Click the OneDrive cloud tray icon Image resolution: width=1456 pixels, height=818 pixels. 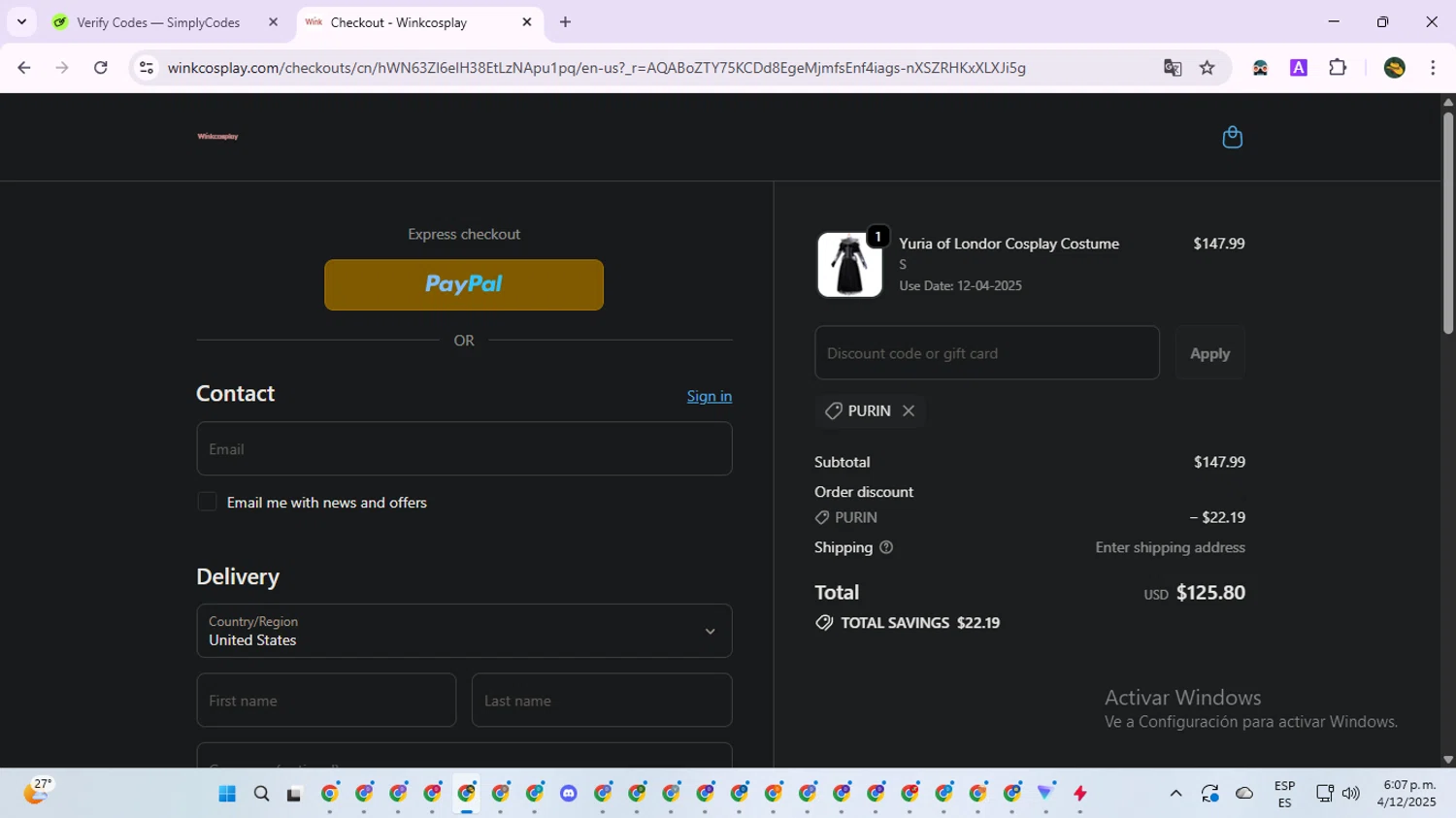click(x=1244, y=794)
